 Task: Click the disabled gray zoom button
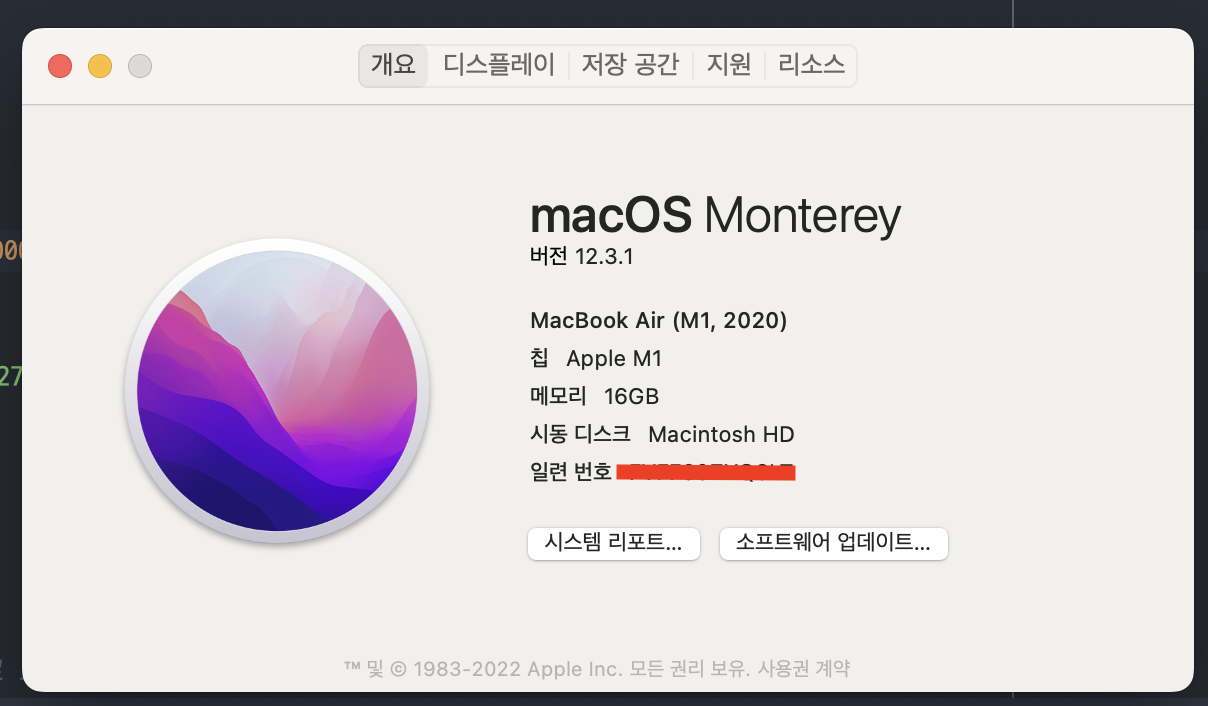pos(140,66)
